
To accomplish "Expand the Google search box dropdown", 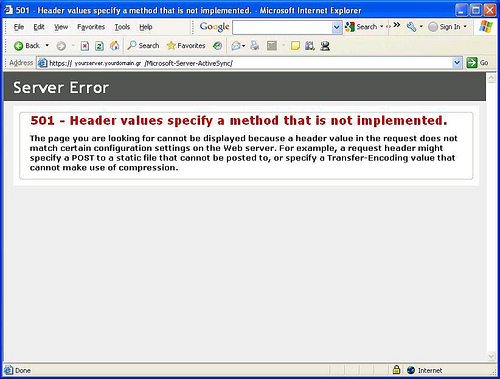I will (x=337, y=27).
